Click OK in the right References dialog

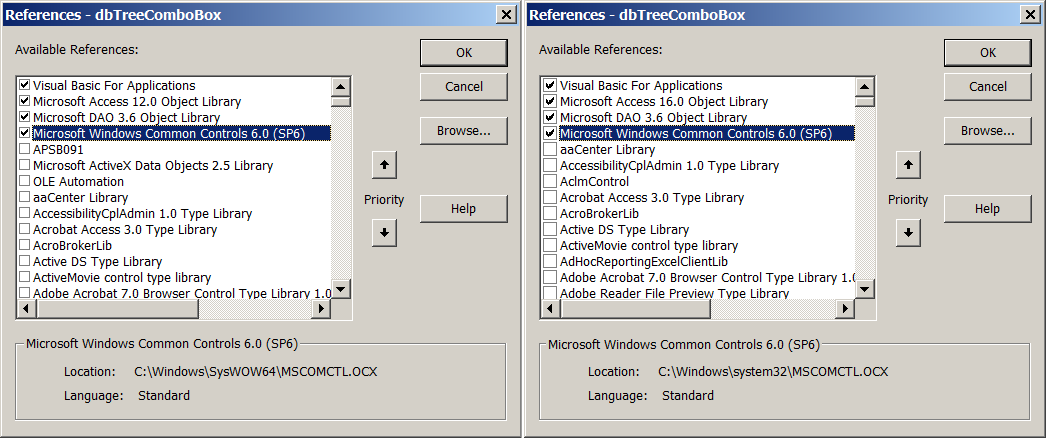[987, 53]
